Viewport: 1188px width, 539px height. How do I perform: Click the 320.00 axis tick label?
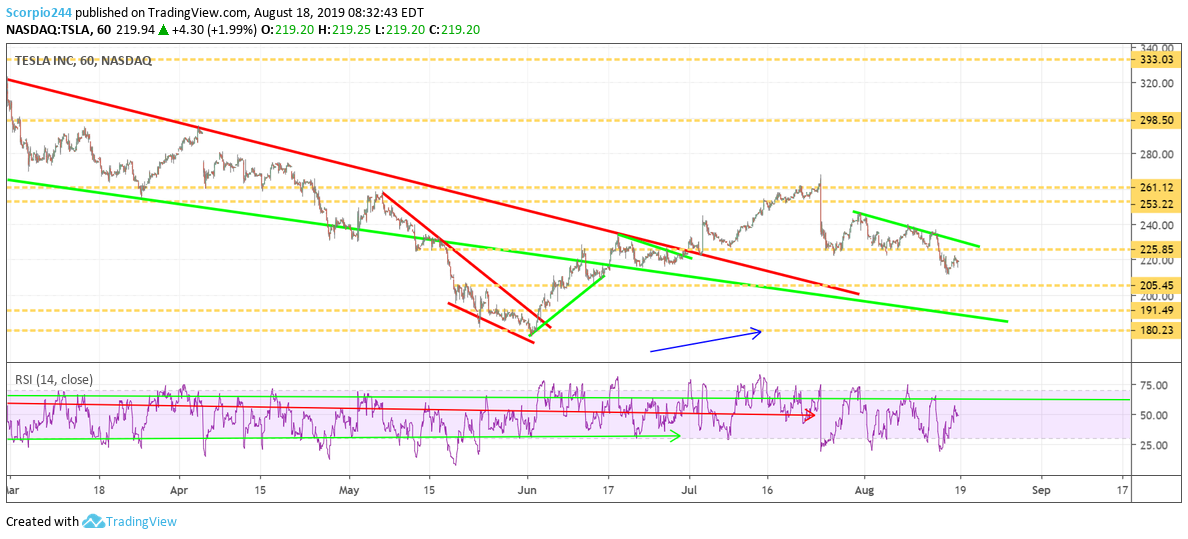1155,83
